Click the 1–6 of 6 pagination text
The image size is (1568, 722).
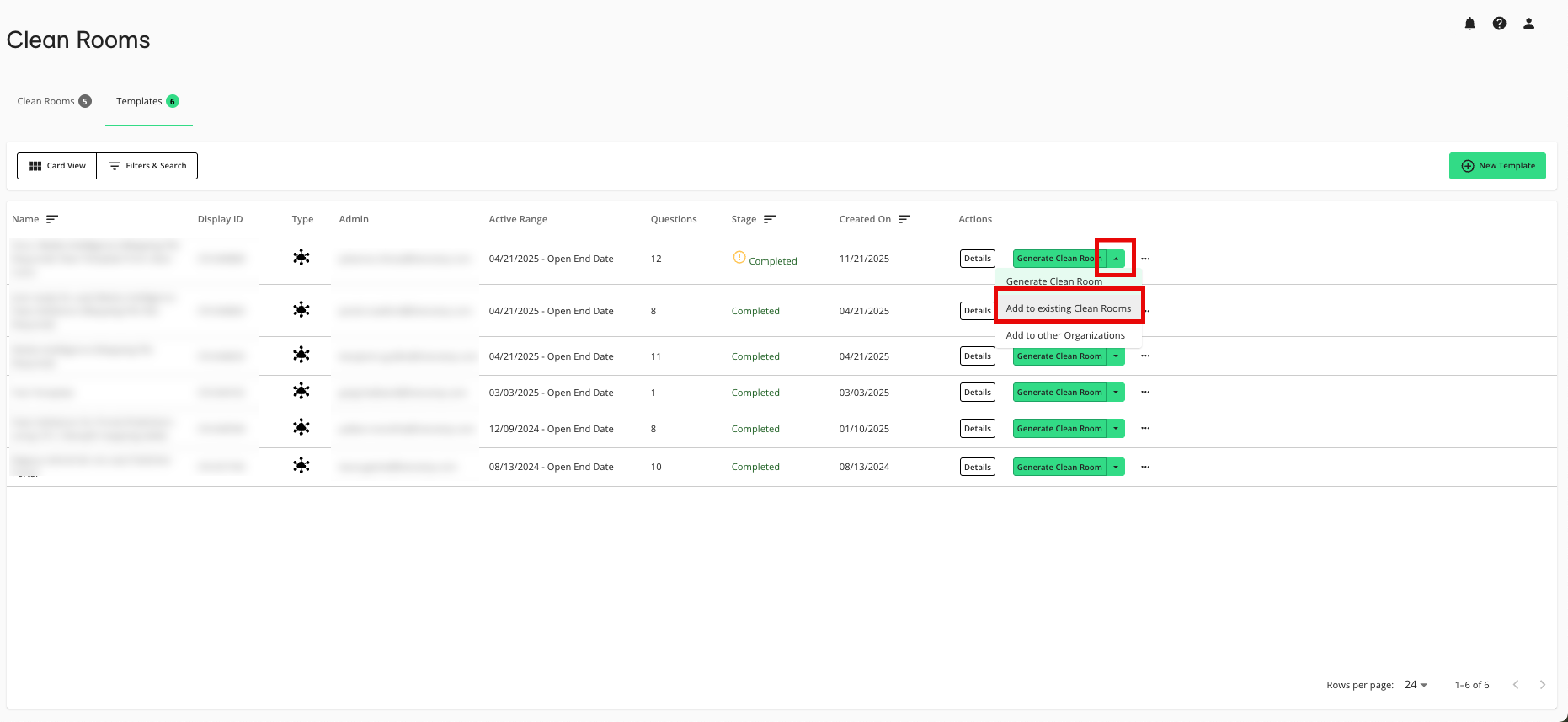pos(1471,685)
